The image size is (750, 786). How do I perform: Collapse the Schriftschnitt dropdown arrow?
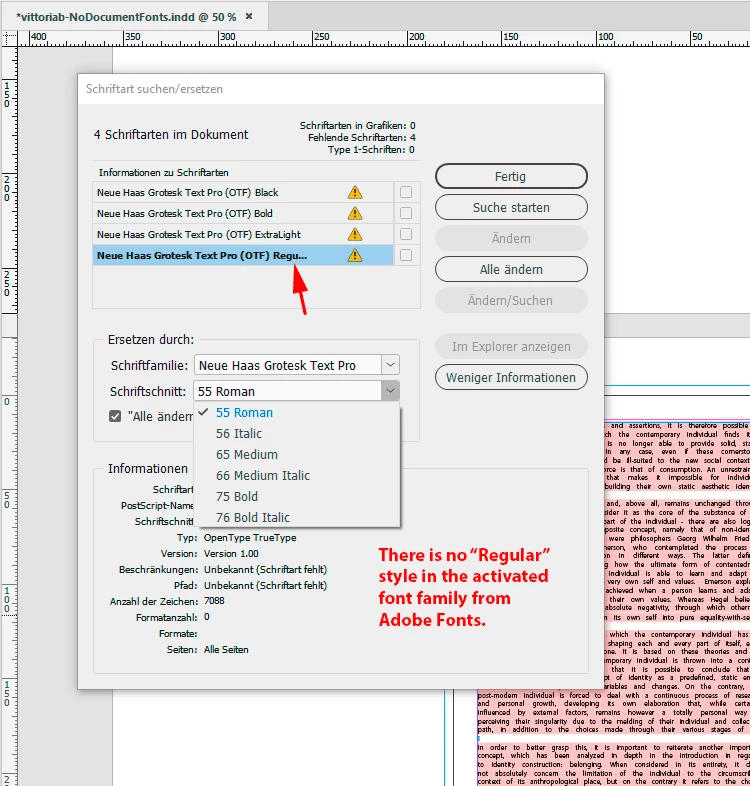pos(391,391)
